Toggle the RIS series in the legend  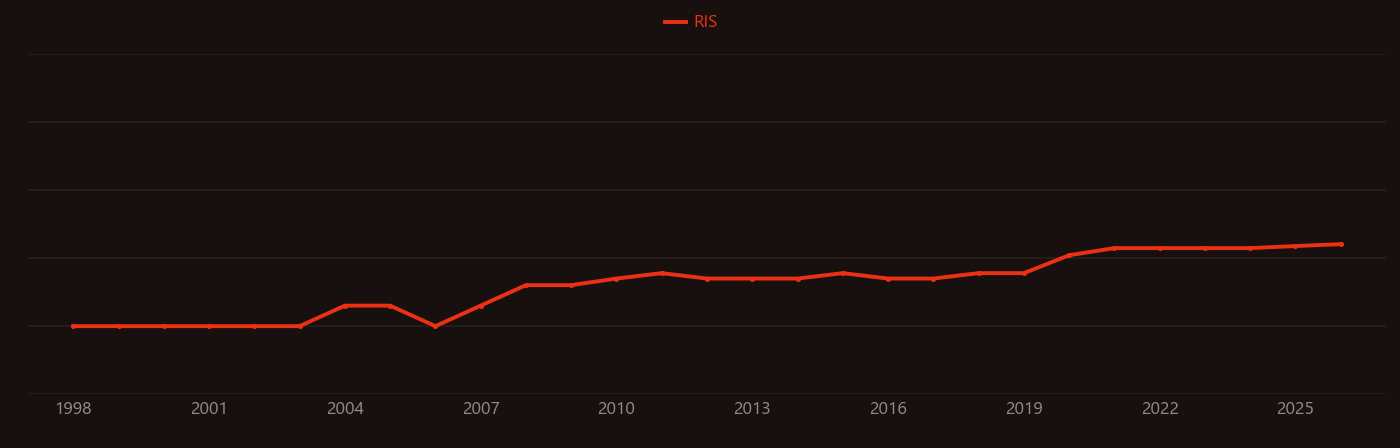(x=691, y=22)
